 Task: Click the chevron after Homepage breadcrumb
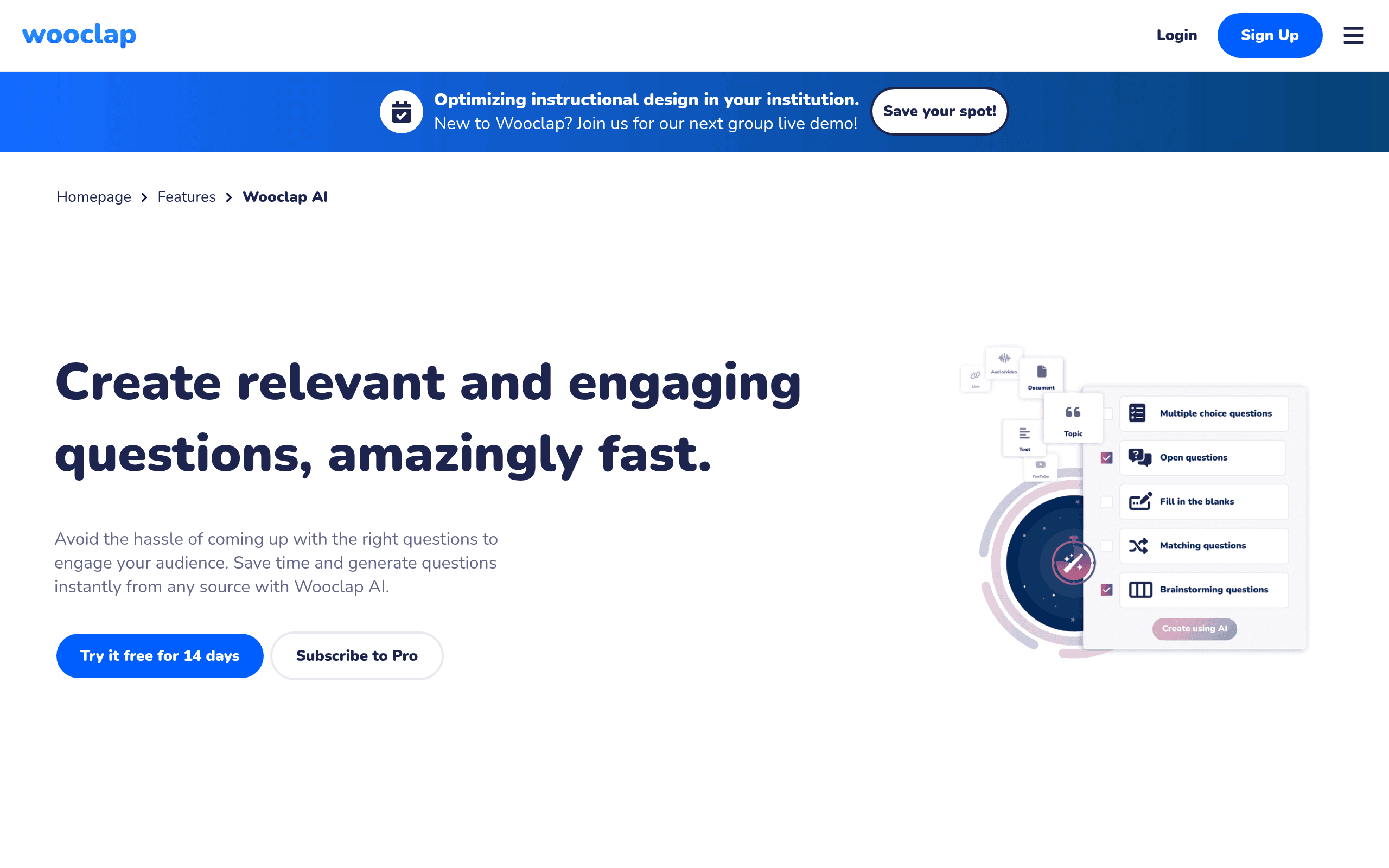tap(145, 197)
